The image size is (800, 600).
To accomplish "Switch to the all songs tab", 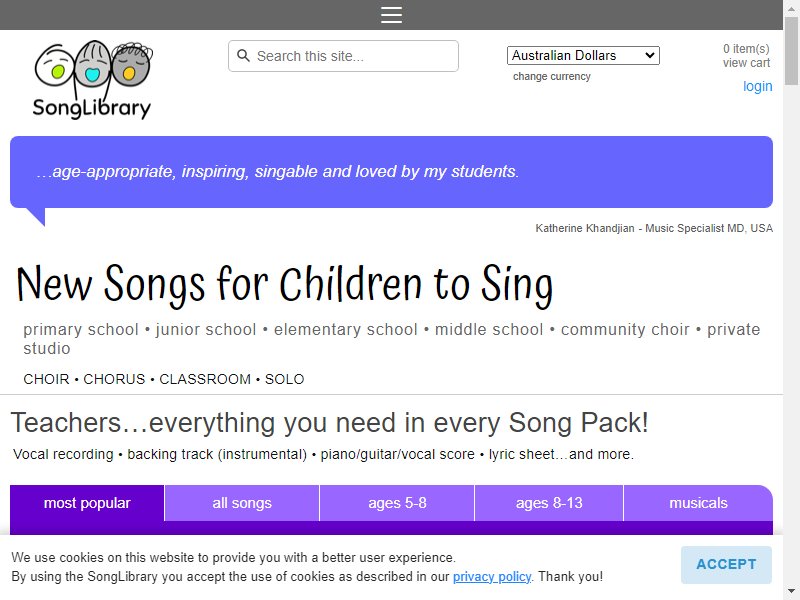I will click(x=242, y=503).
